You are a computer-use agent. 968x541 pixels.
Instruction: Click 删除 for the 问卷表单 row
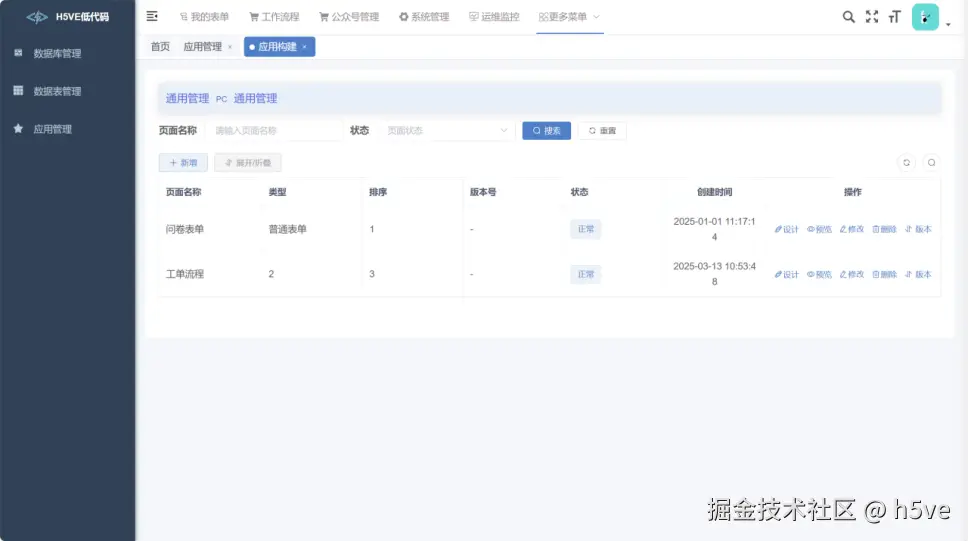(884, 229)
